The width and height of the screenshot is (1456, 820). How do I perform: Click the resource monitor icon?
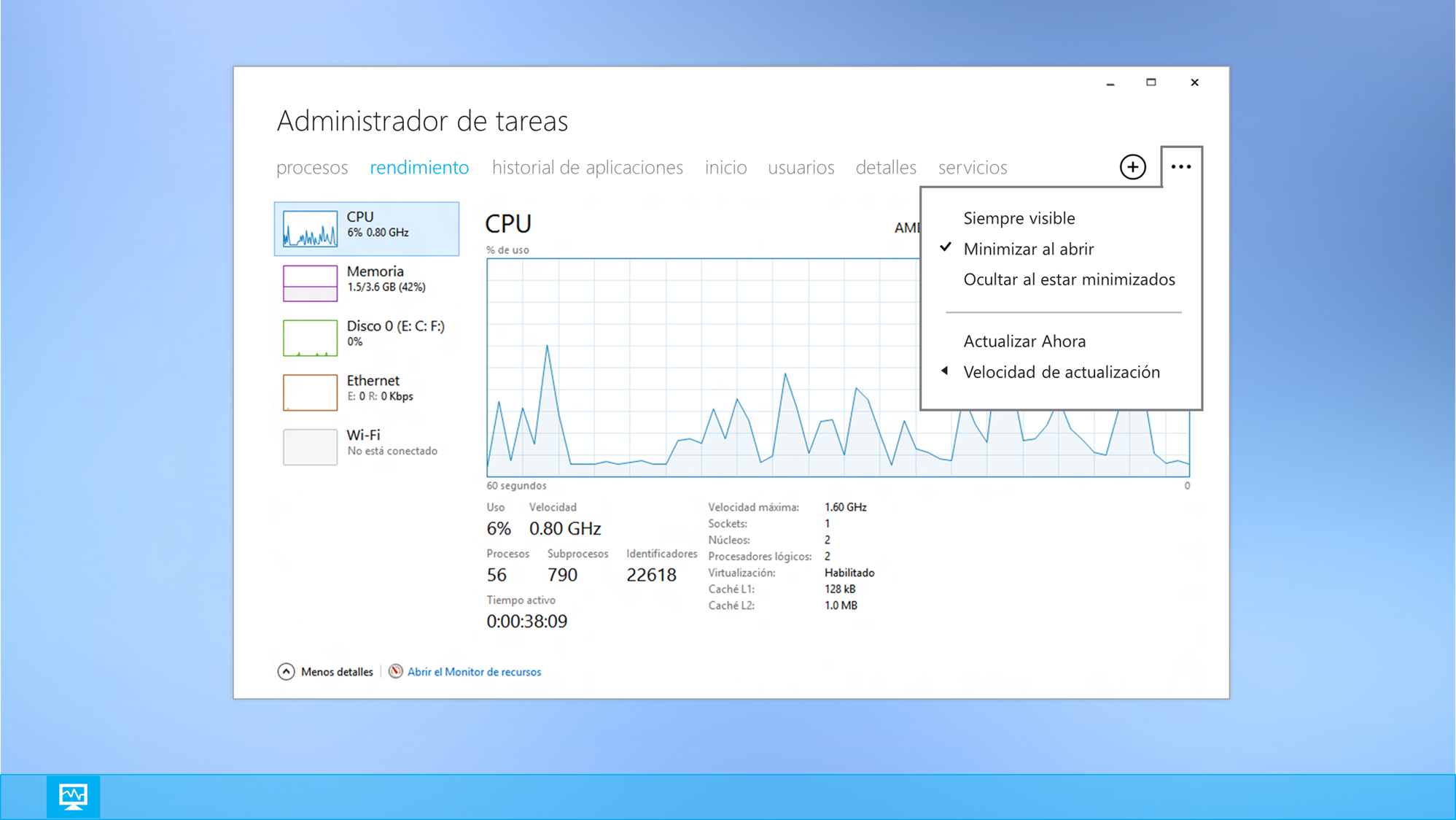(395, 671)
